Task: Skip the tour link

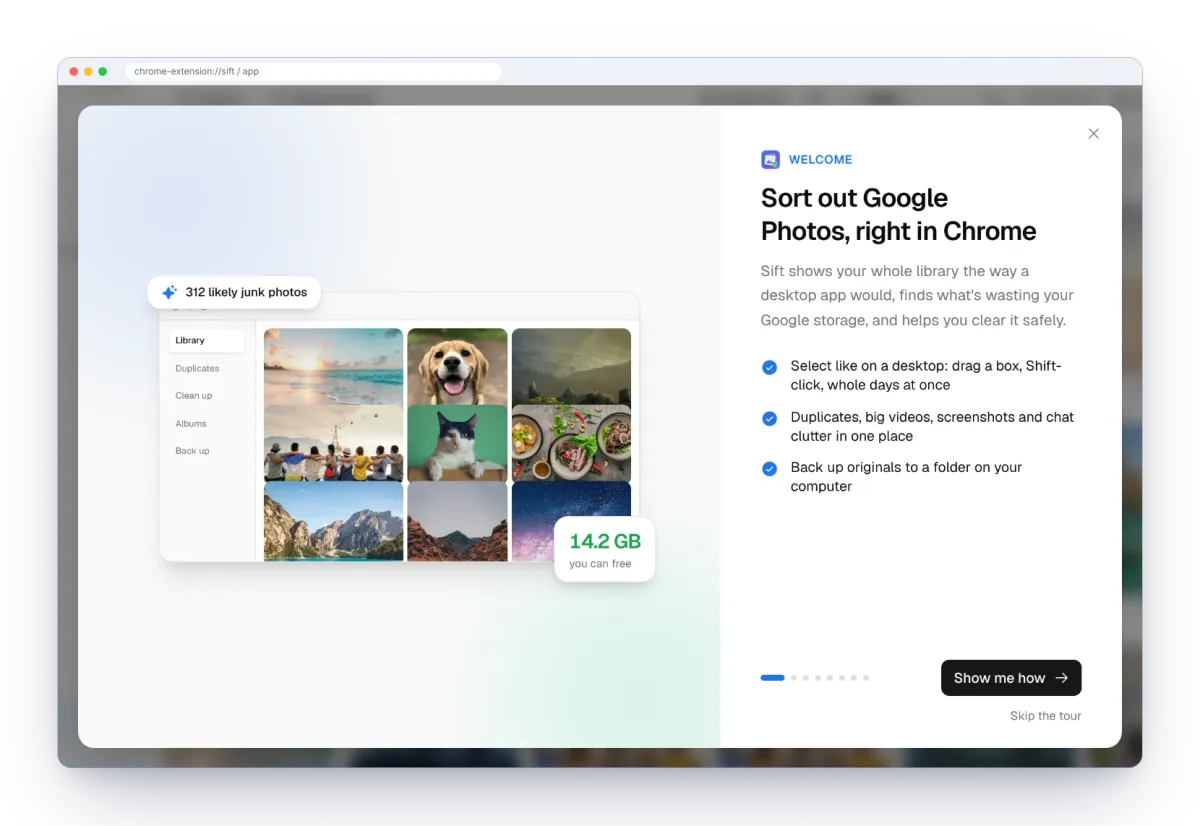Action: [x=1045, y=716]
